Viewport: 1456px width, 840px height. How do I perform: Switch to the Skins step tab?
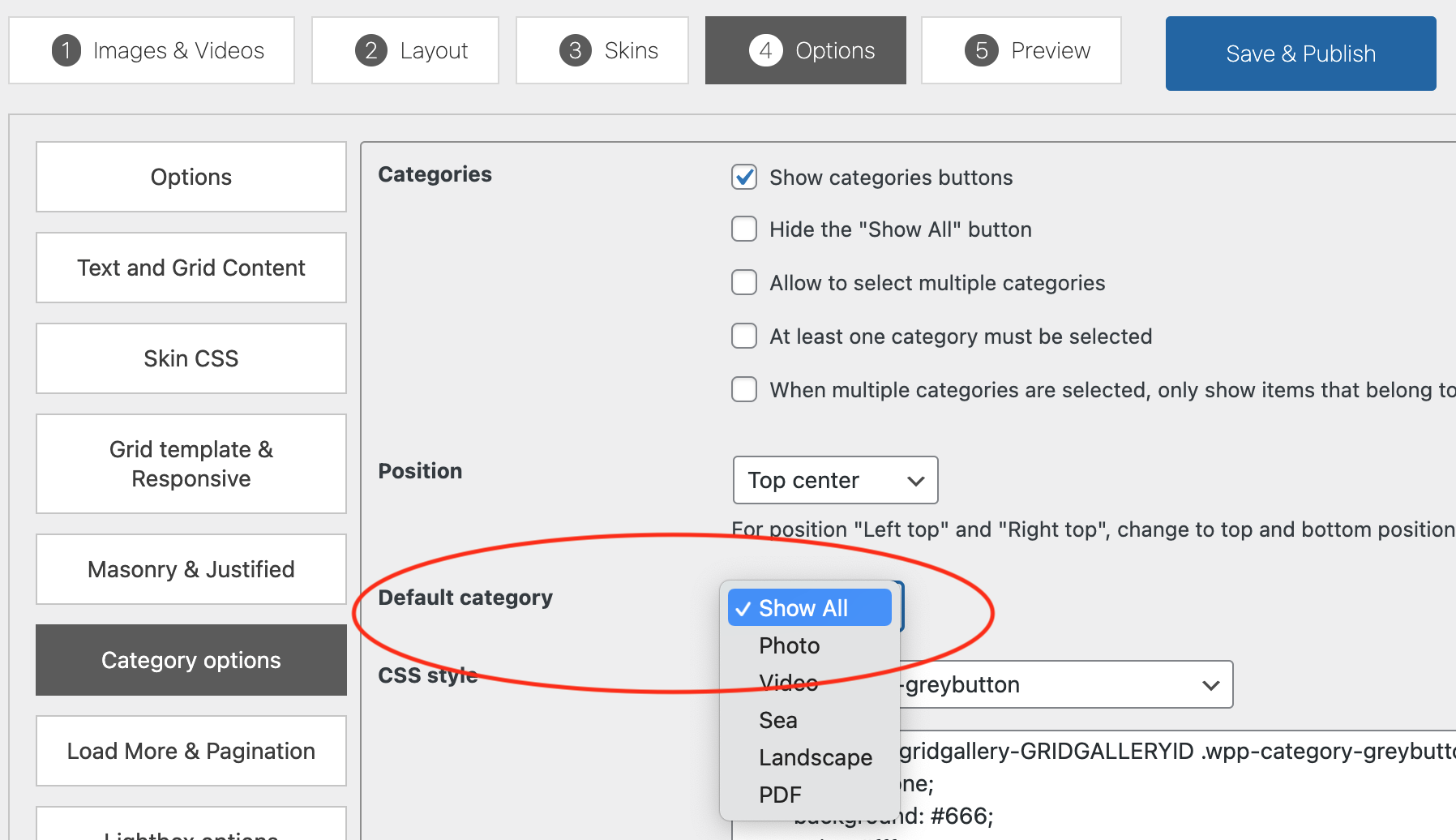pos(602,50)
